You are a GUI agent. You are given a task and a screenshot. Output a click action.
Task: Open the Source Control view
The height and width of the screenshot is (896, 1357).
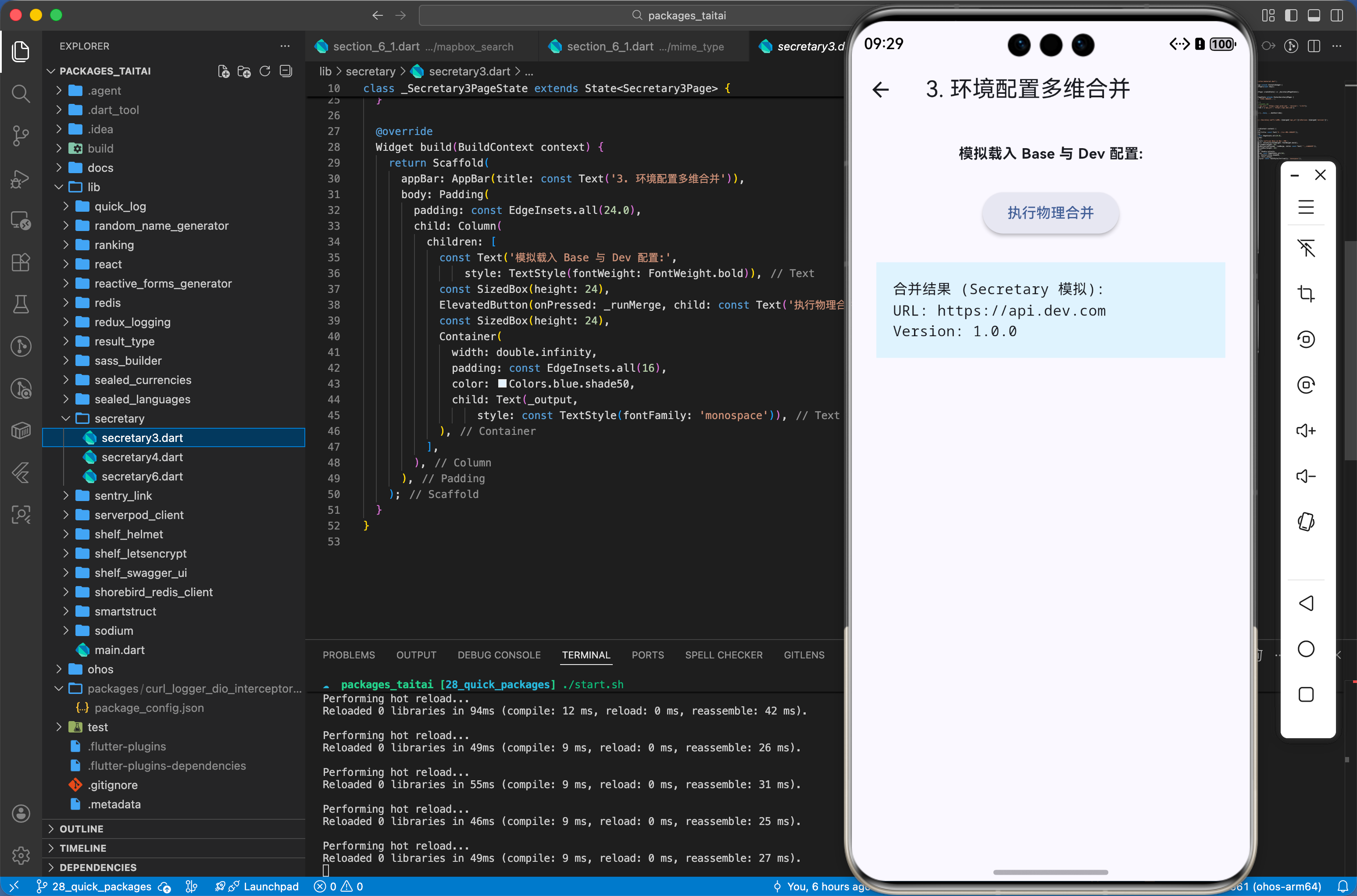click(21, 135)
